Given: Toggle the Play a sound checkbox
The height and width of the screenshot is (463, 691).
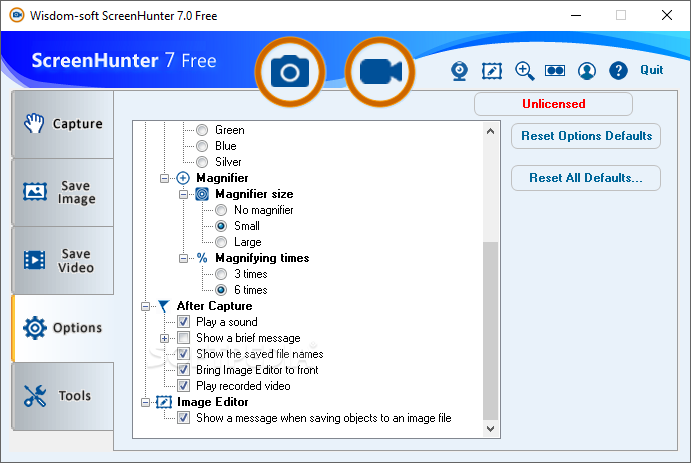Looking at the screenshot, I should [183, 322].
